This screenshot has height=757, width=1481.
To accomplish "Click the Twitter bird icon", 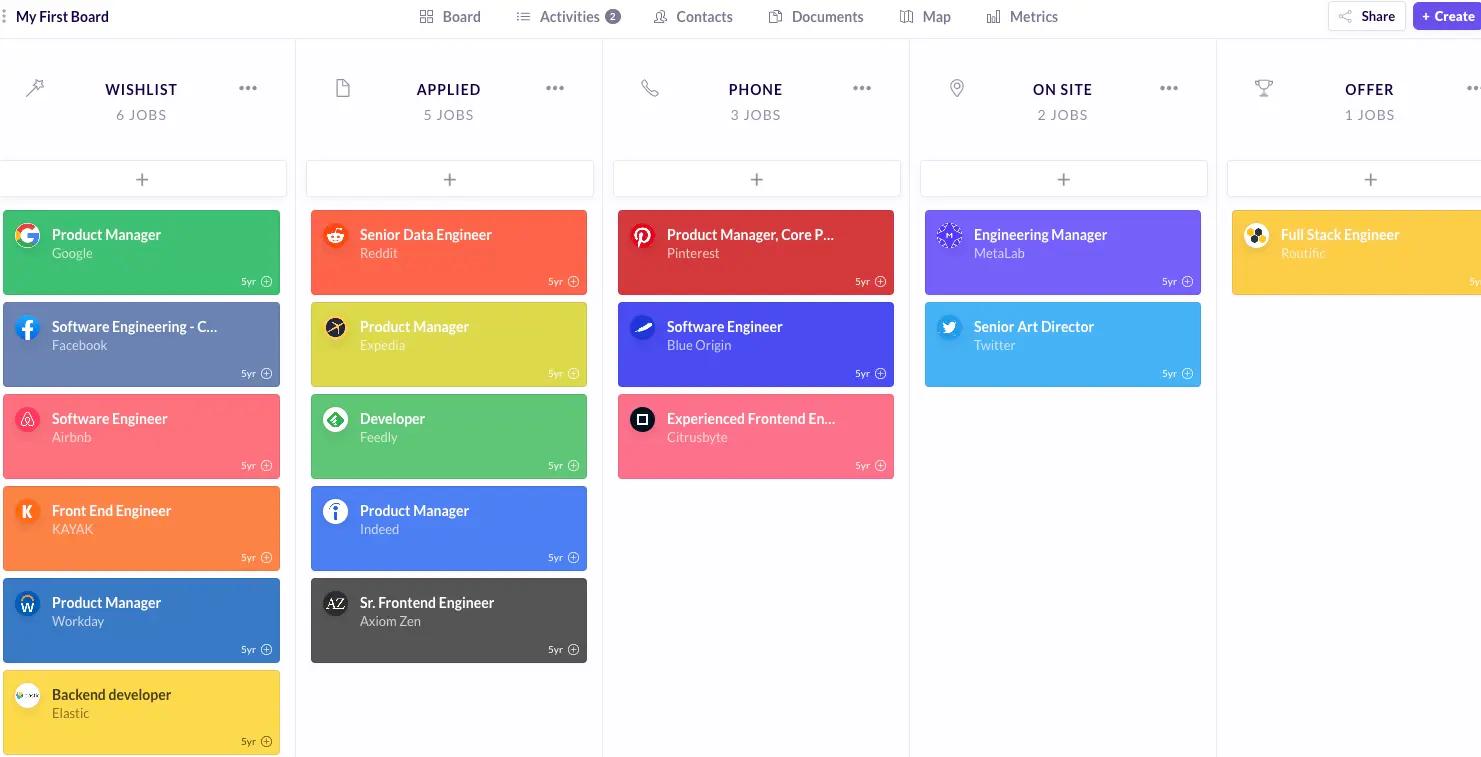I will [949, 328].
